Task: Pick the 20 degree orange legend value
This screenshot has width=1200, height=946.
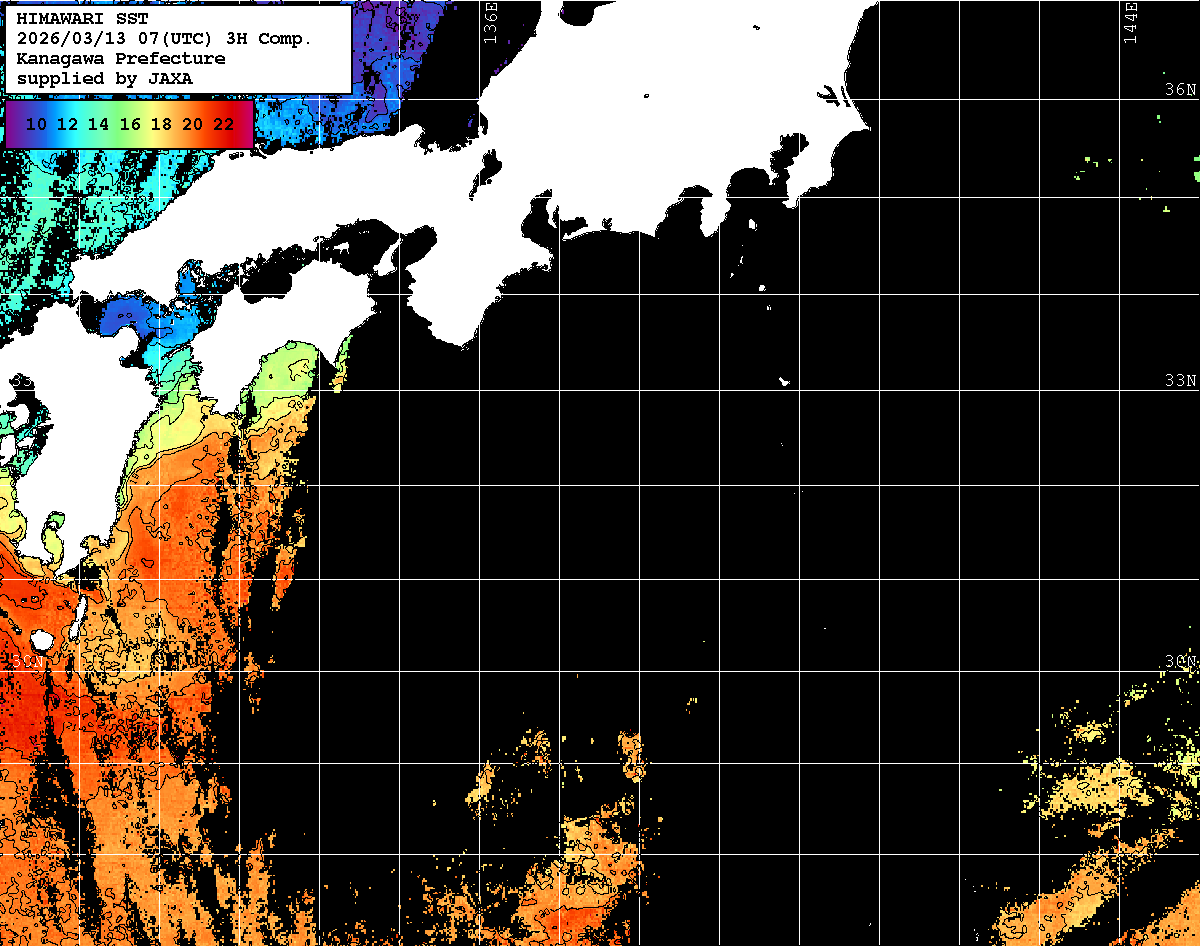Action: (192, 124)
